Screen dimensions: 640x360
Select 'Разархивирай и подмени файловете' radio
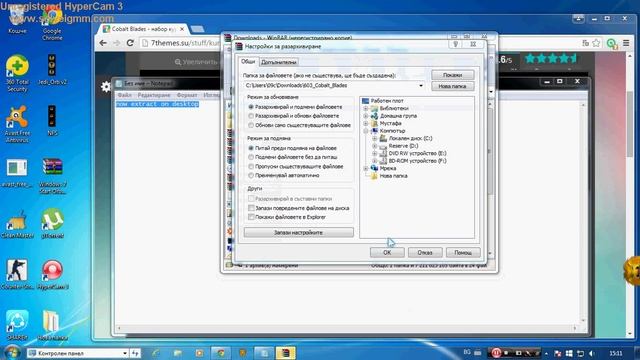[x=251, y=107]
